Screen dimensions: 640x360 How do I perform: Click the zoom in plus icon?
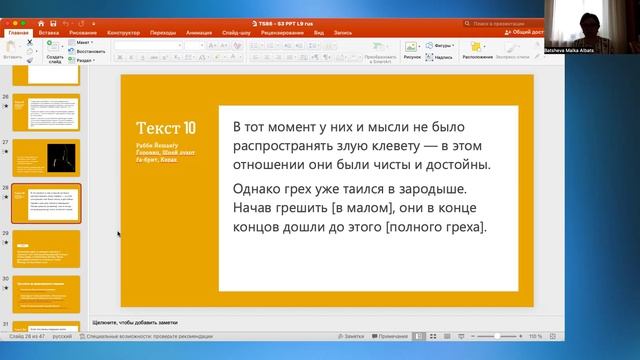coord(521,336)
